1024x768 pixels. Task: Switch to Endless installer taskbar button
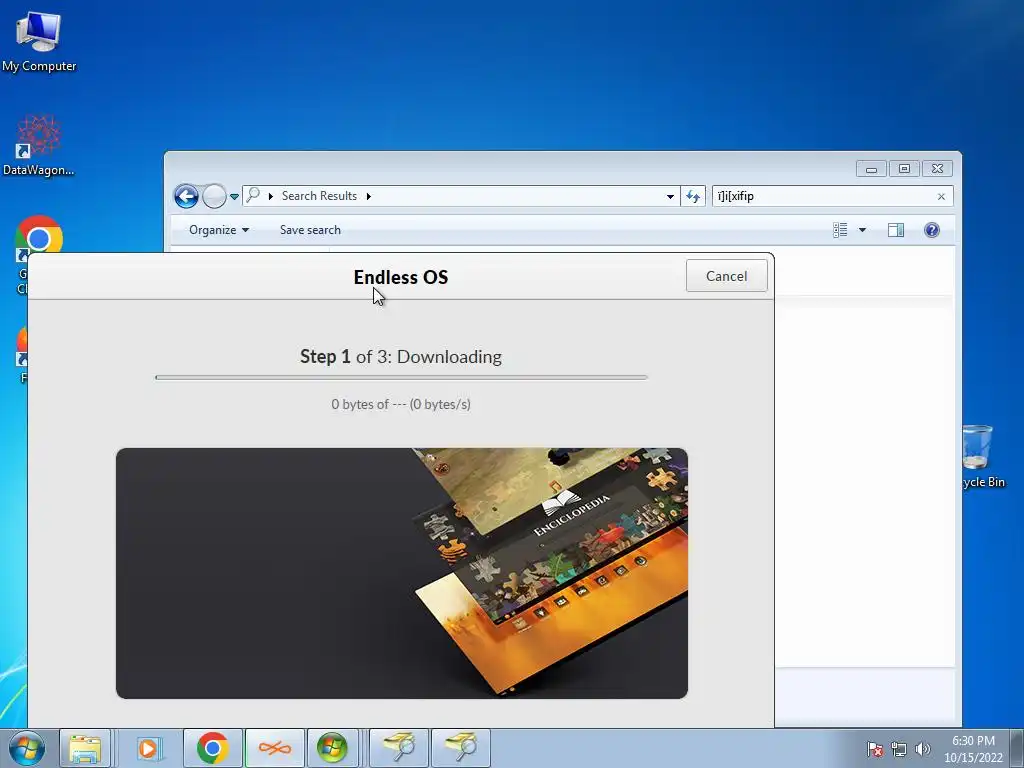coord(275,748)
